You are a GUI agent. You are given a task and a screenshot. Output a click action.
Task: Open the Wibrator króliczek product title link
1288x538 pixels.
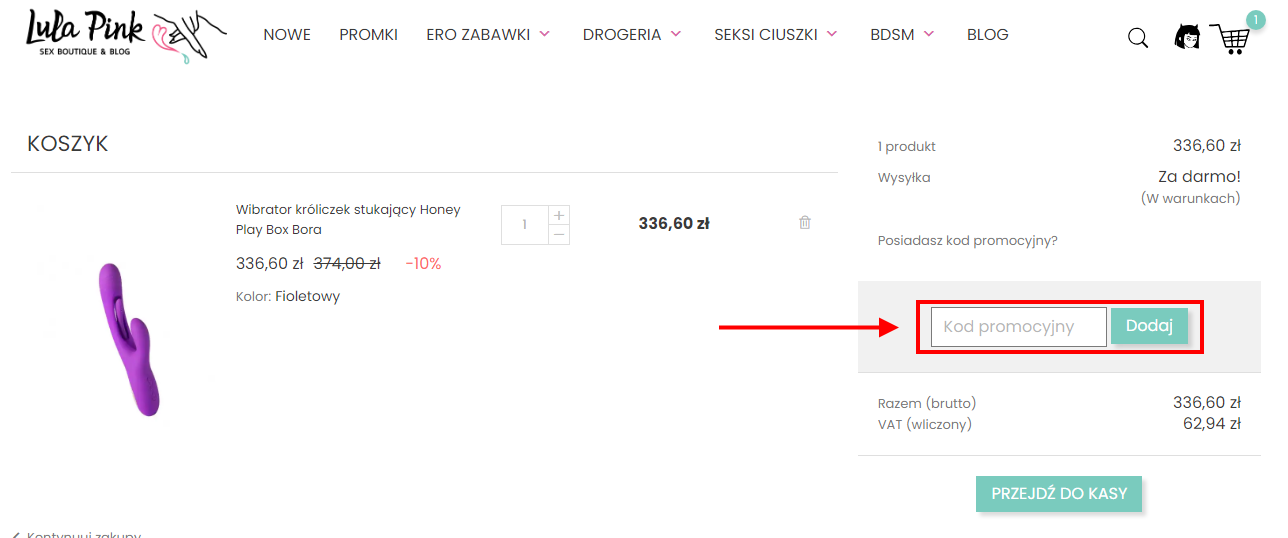coord(348,219)
